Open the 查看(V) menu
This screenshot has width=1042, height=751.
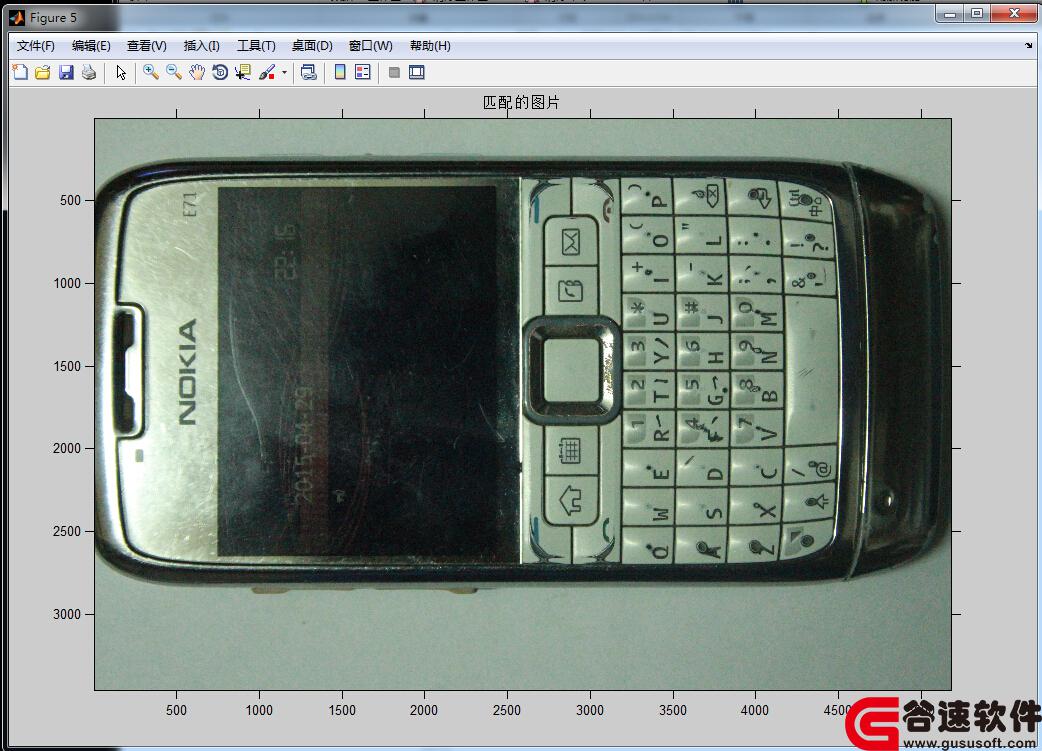[147, 46]
